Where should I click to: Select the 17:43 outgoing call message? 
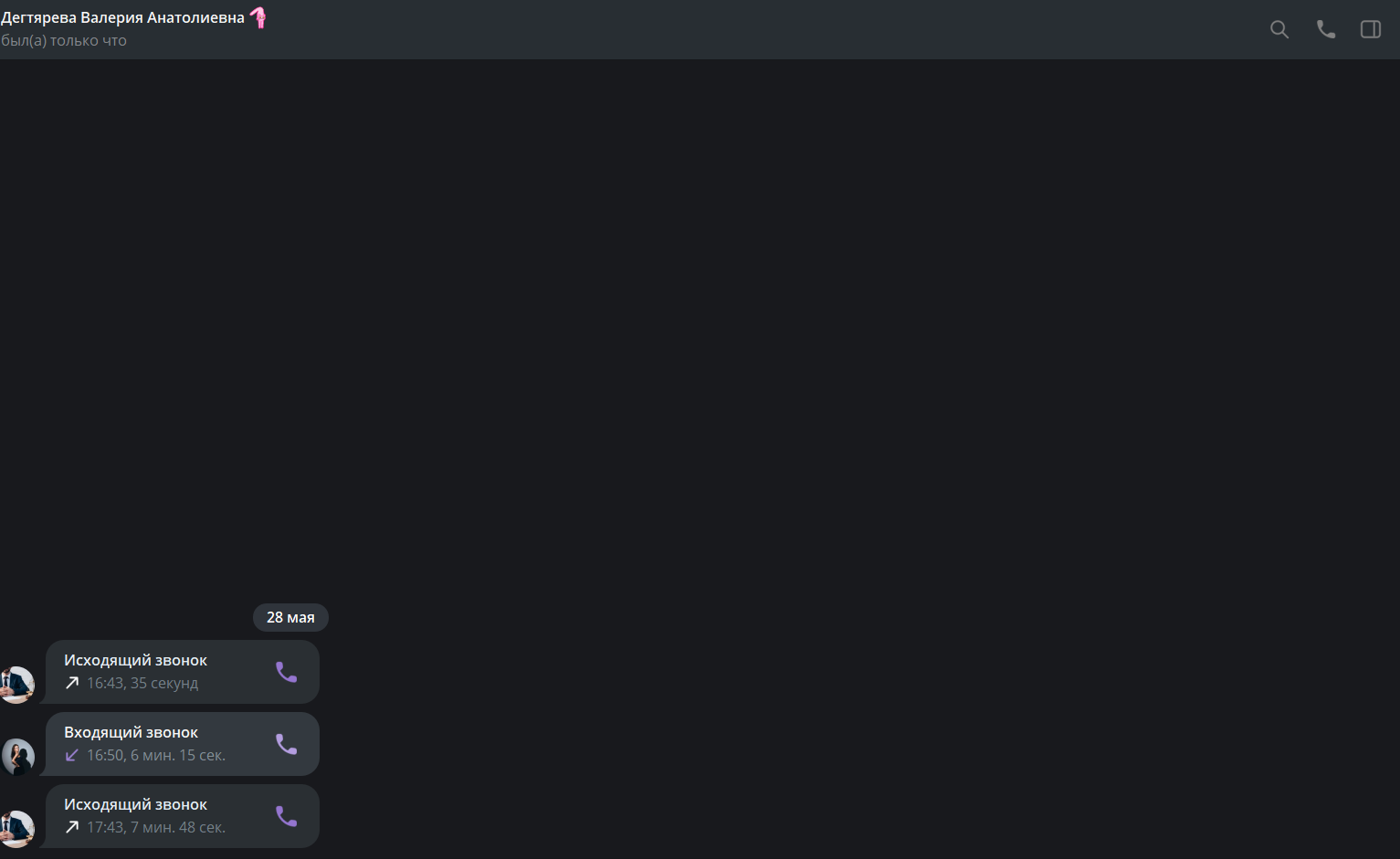183,816
